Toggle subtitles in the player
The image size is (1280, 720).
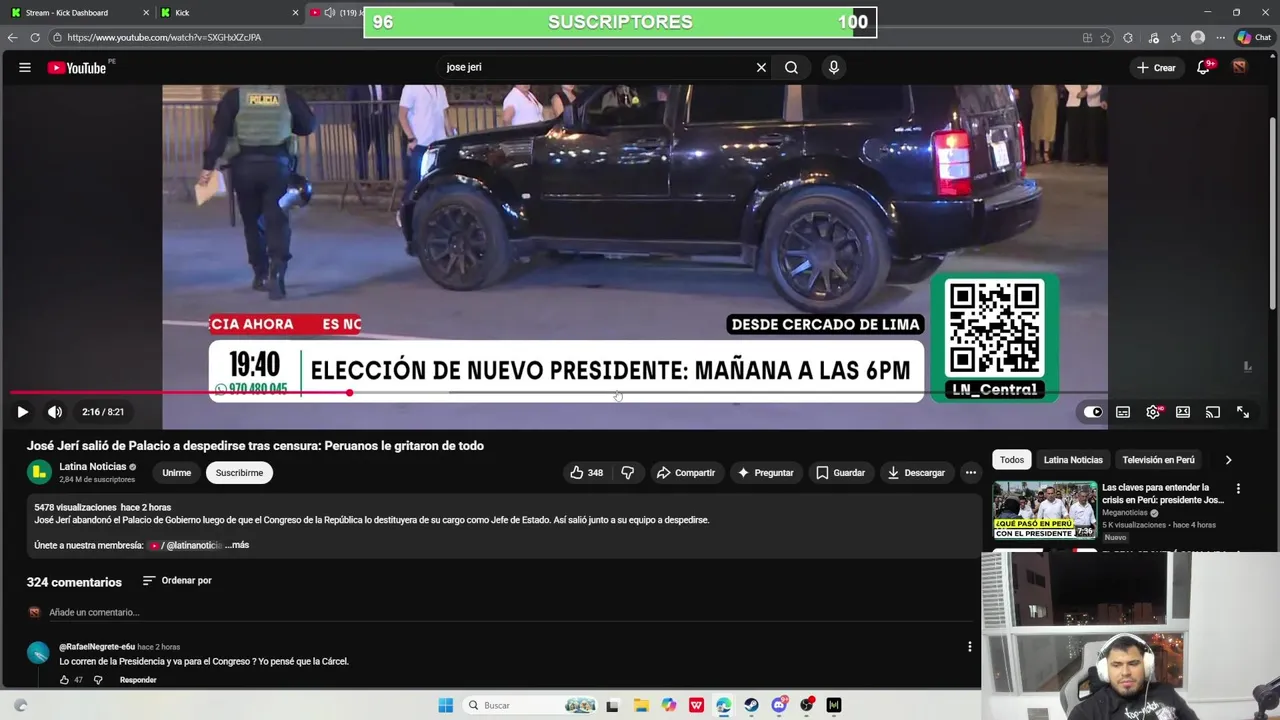click(x=1123, y=412)
